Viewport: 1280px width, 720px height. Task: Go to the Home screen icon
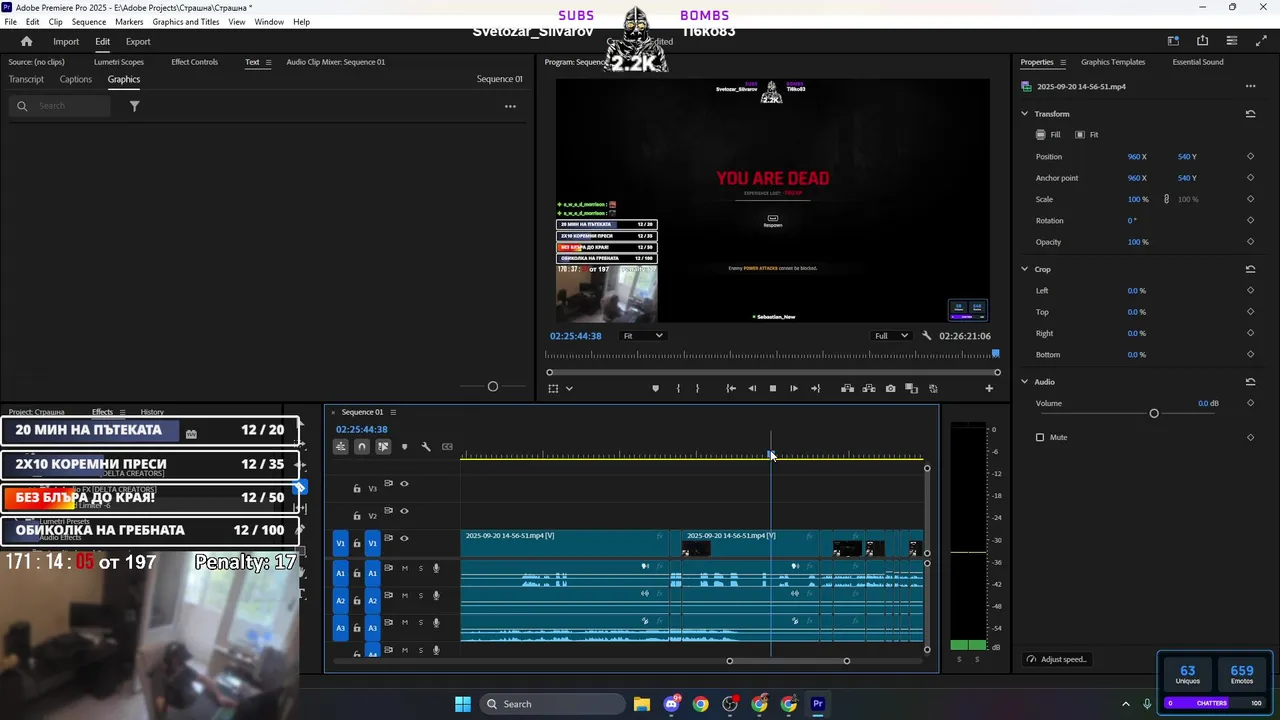coord(26,41)
